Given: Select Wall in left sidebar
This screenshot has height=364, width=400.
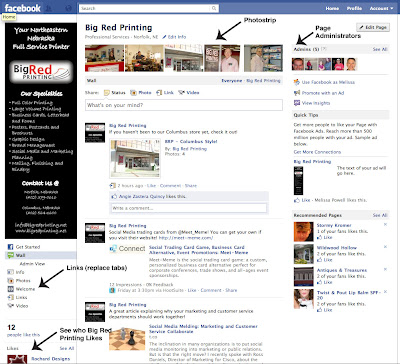Looking at the screenshot, I should [x=41, y=255].
